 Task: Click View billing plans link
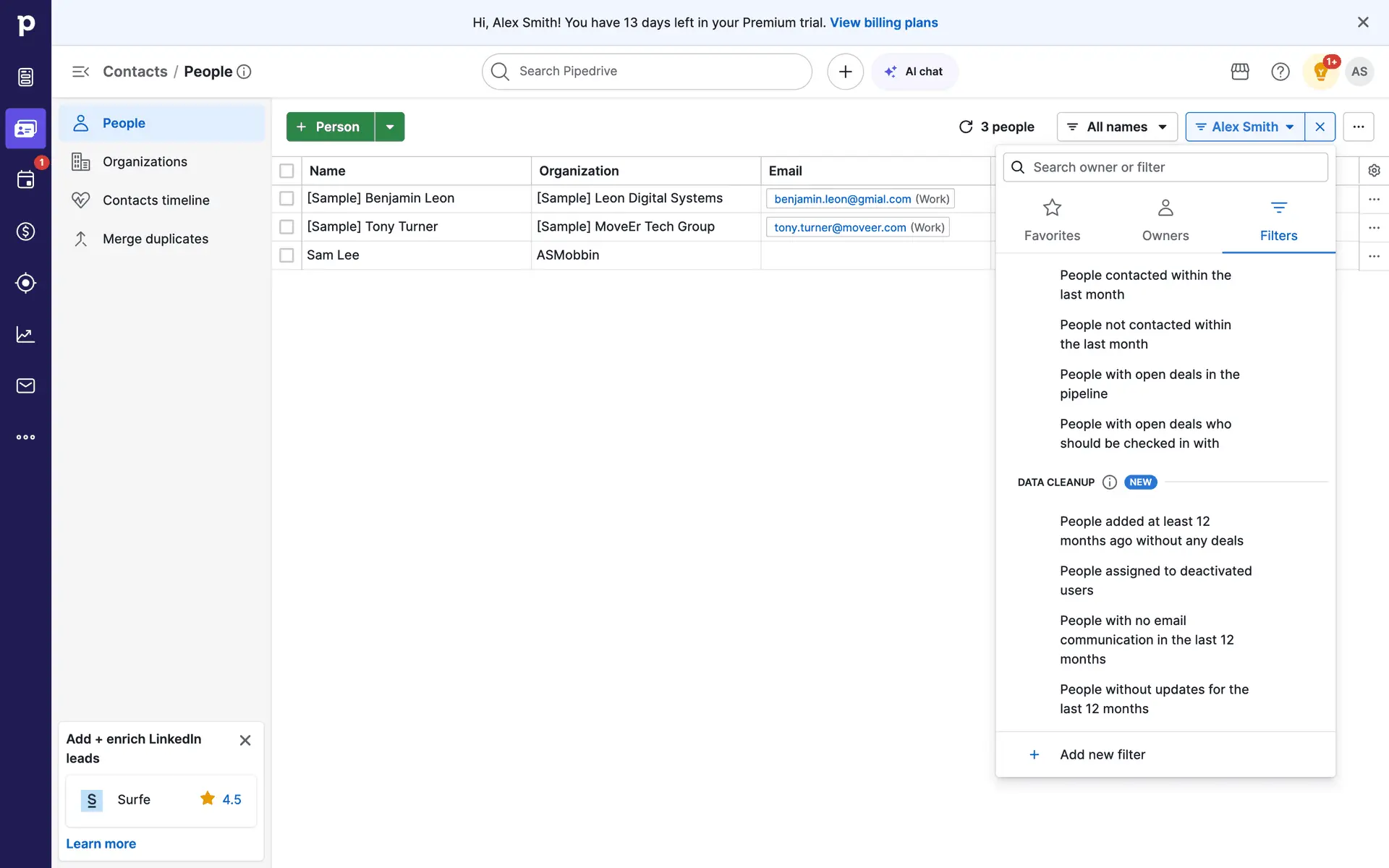(883, 22)
